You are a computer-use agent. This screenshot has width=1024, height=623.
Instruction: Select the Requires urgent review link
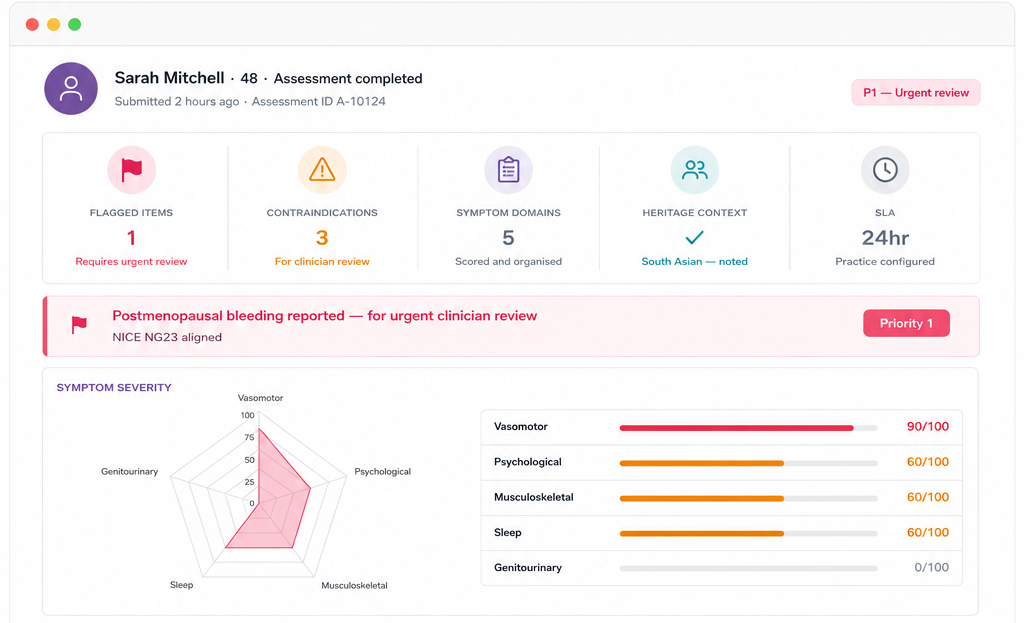[x=131, y=261]
